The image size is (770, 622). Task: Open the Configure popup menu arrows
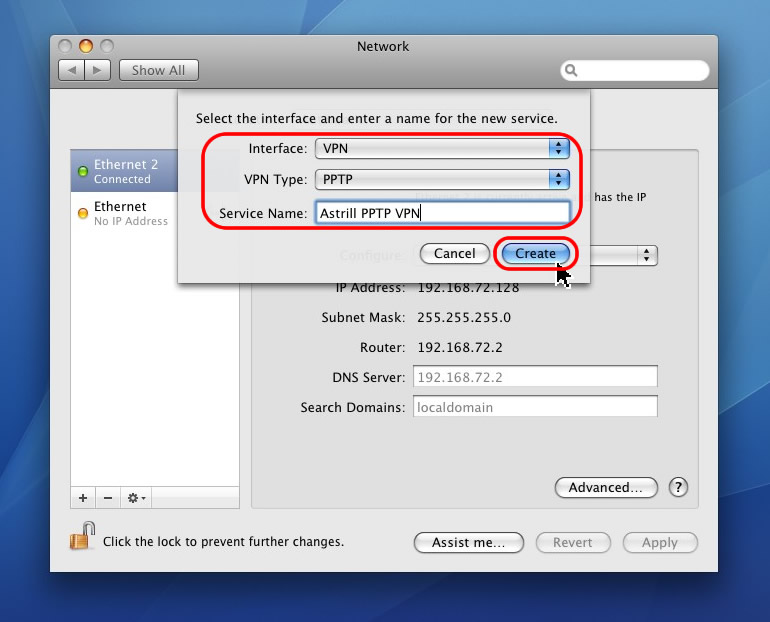click(646, 255)
